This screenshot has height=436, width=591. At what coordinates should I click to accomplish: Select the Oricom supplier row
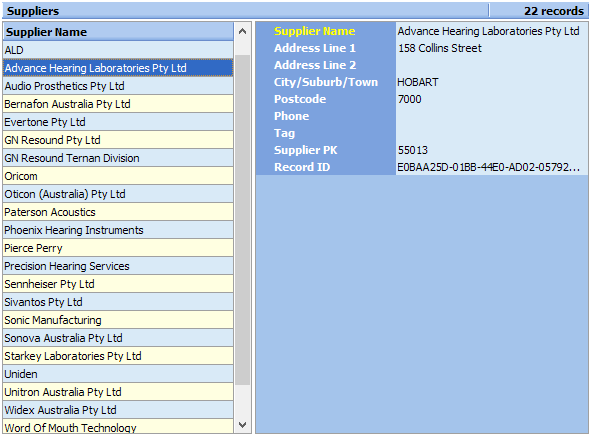click(118, 176)
